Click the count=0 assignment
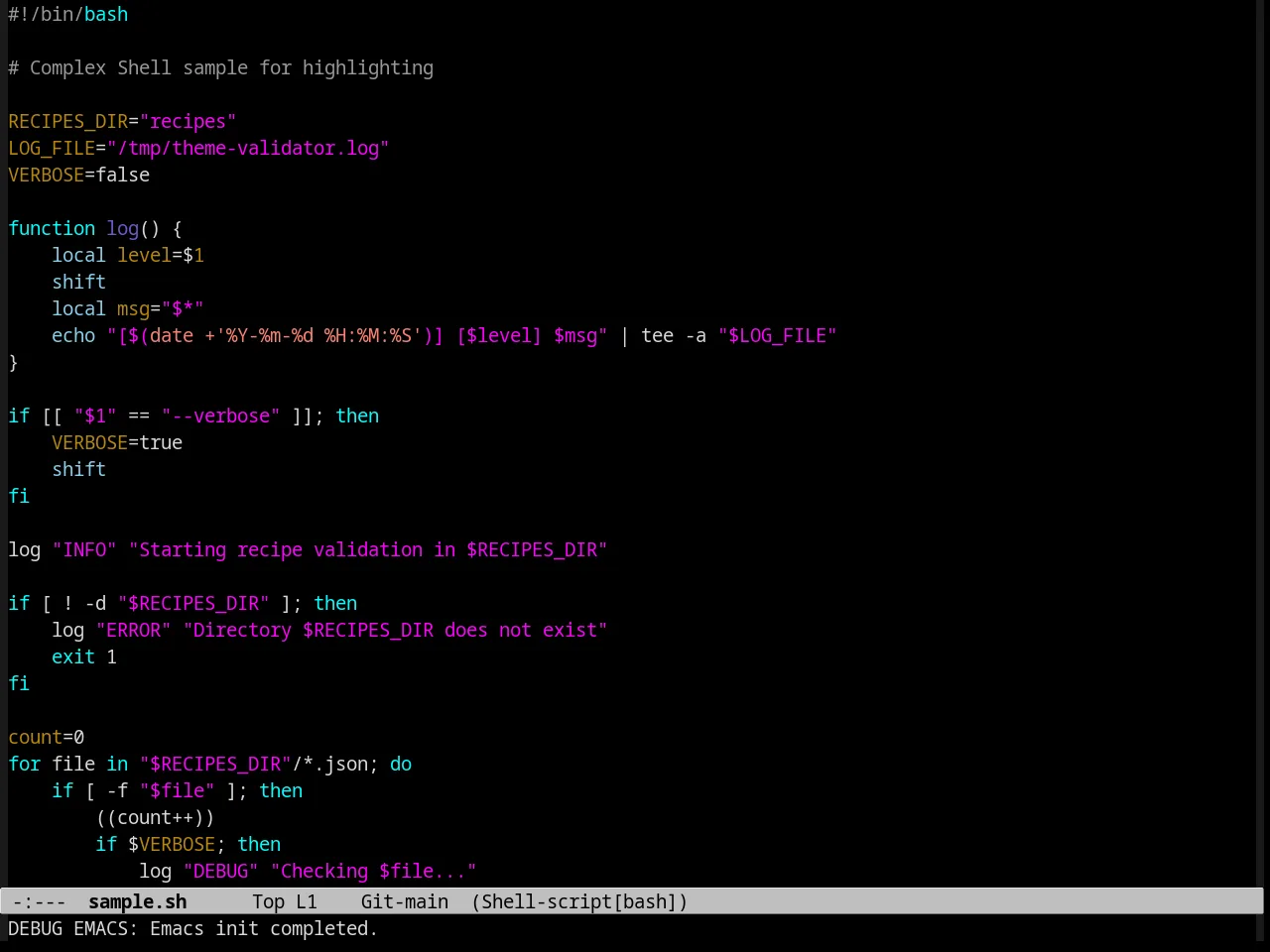 (x=47, y=737)
